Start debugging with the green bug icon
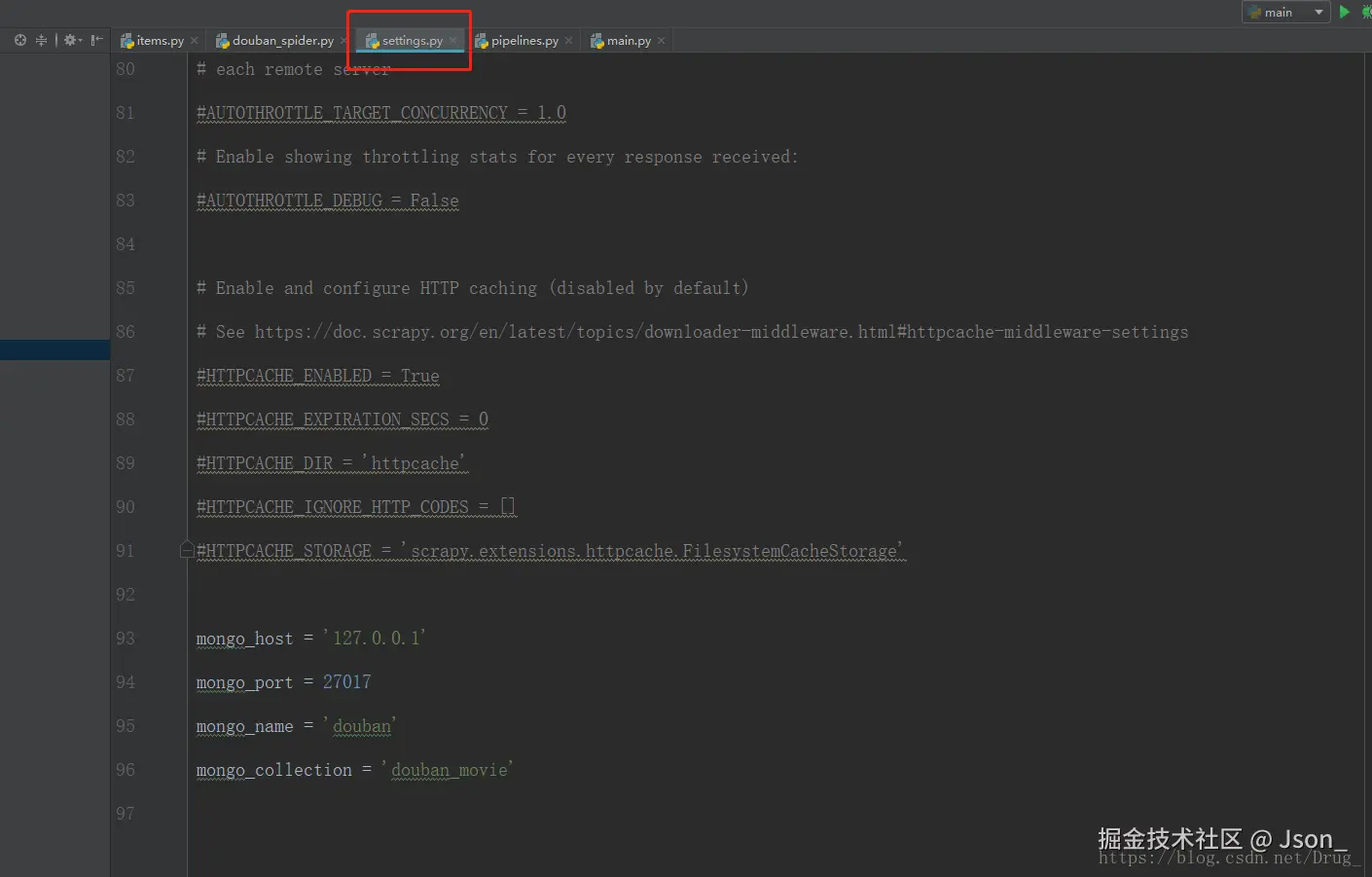Image resolution: width=1372 pixels, height=877 pixels. [1366, 12]
